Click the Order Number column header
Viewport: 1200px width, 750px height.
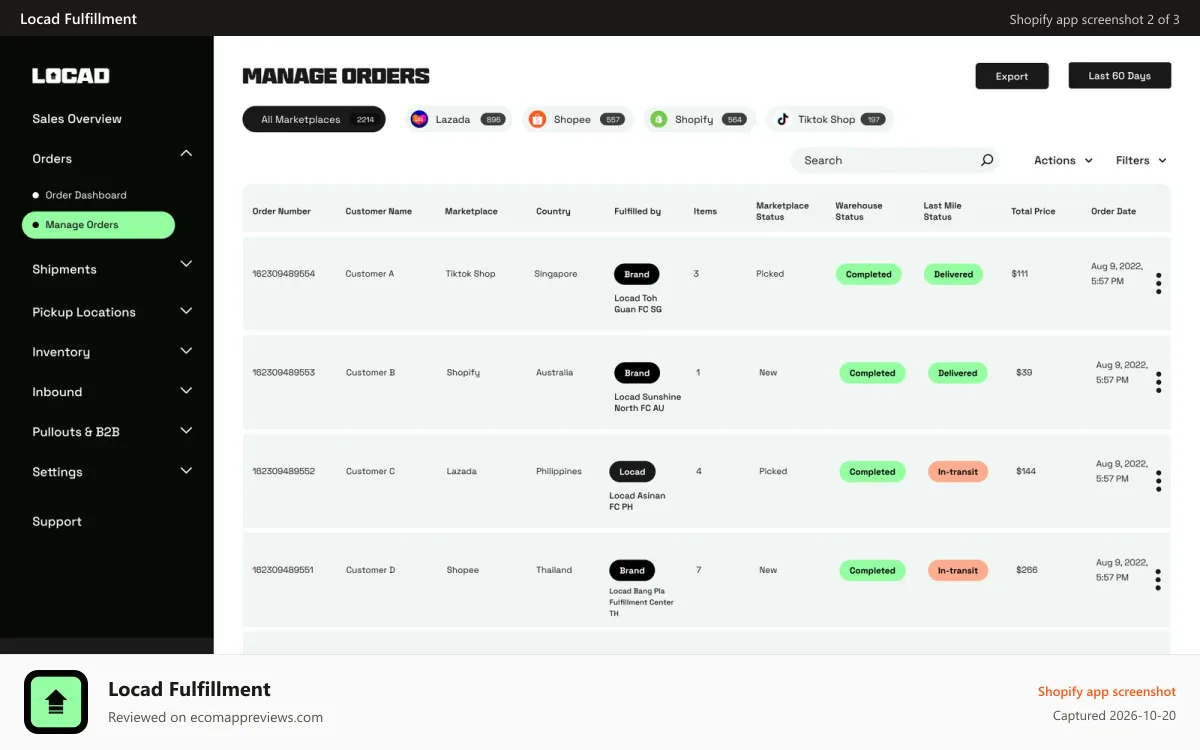[281, 212]
